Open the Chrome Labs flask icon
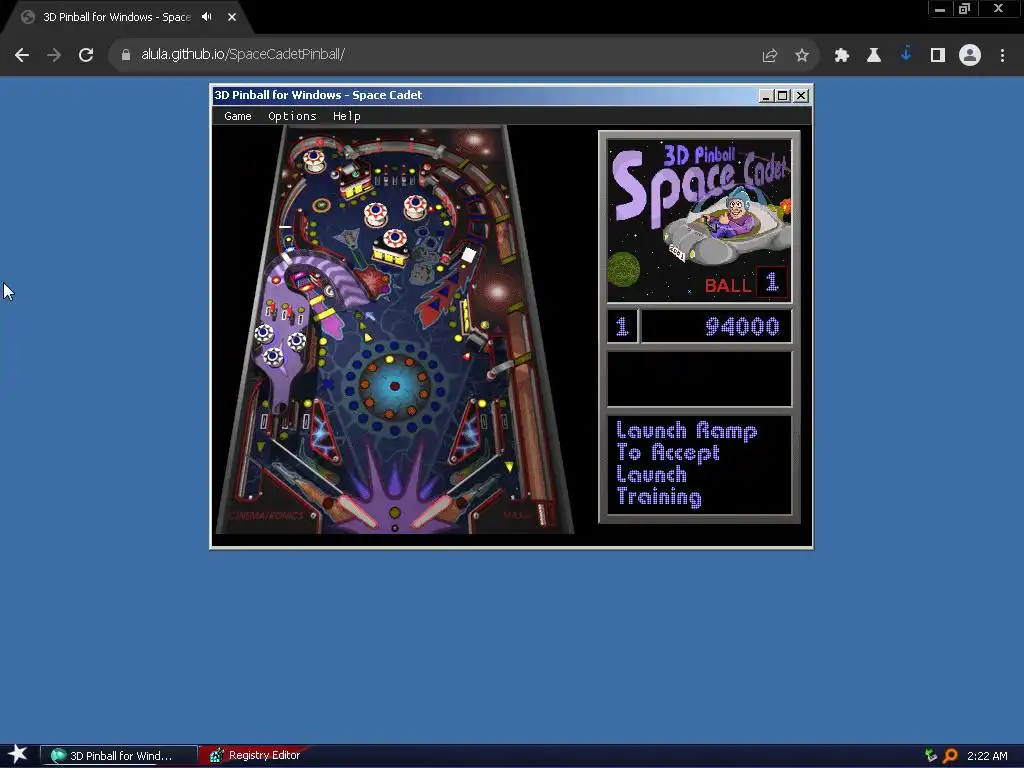This screenshot has width=1024, height=768. [873, 56]
